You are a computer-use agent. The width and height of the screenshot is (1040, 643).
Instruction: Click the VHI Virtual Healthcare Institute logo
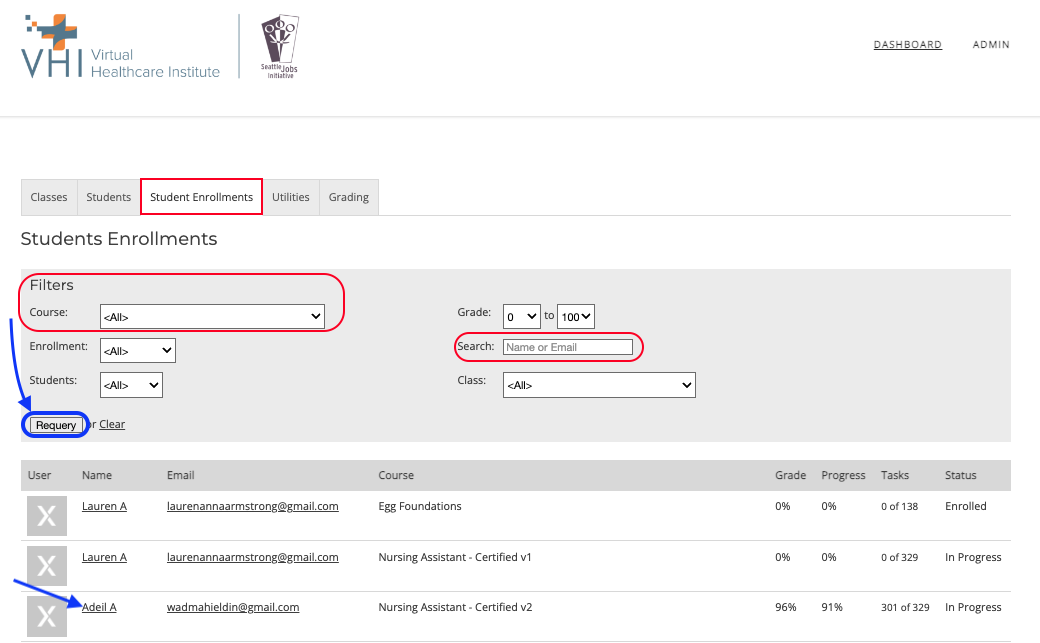coord(120,46)
